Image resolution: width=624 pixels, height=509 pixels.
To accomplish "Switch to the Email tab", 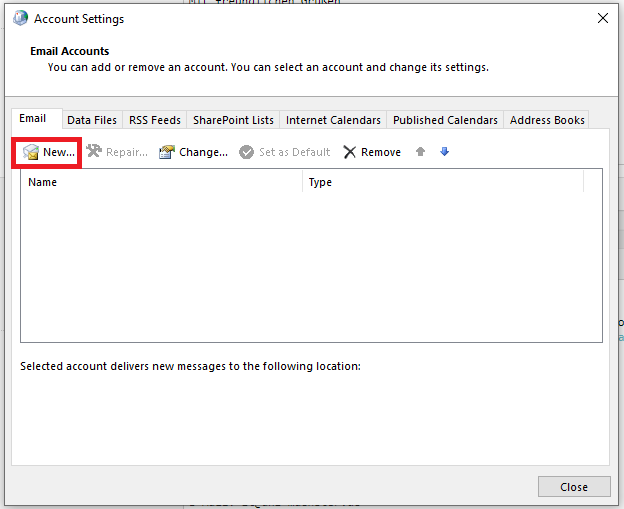I will (33, 119).
